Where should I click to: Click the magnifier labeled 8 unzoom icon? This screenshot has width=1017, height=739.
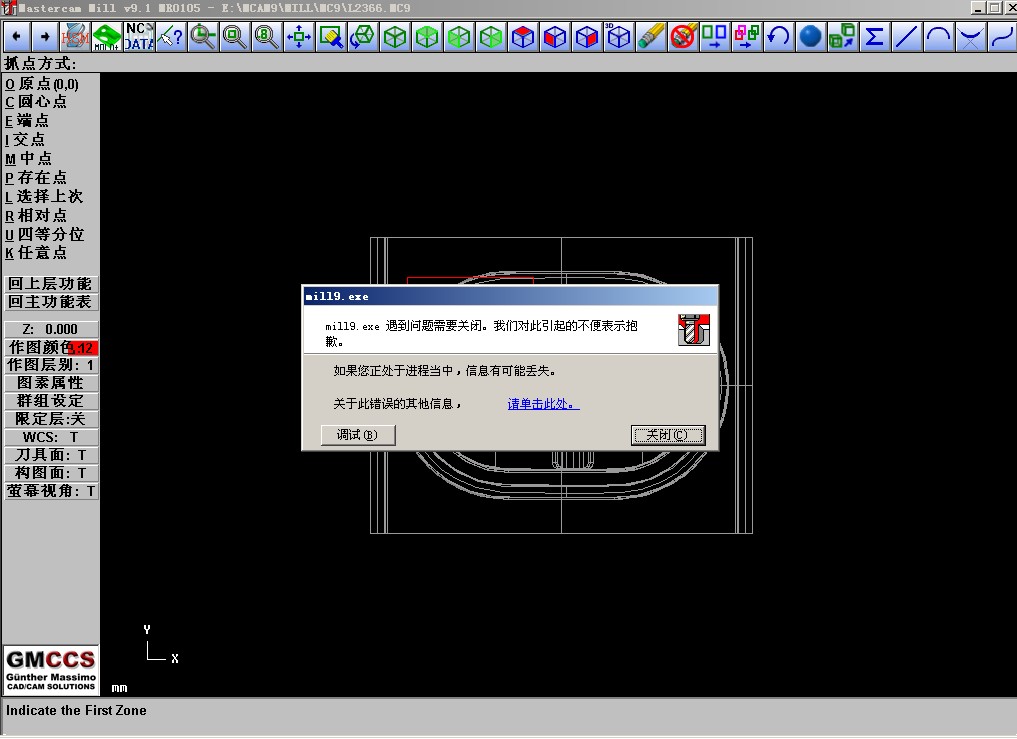point(267,36)
